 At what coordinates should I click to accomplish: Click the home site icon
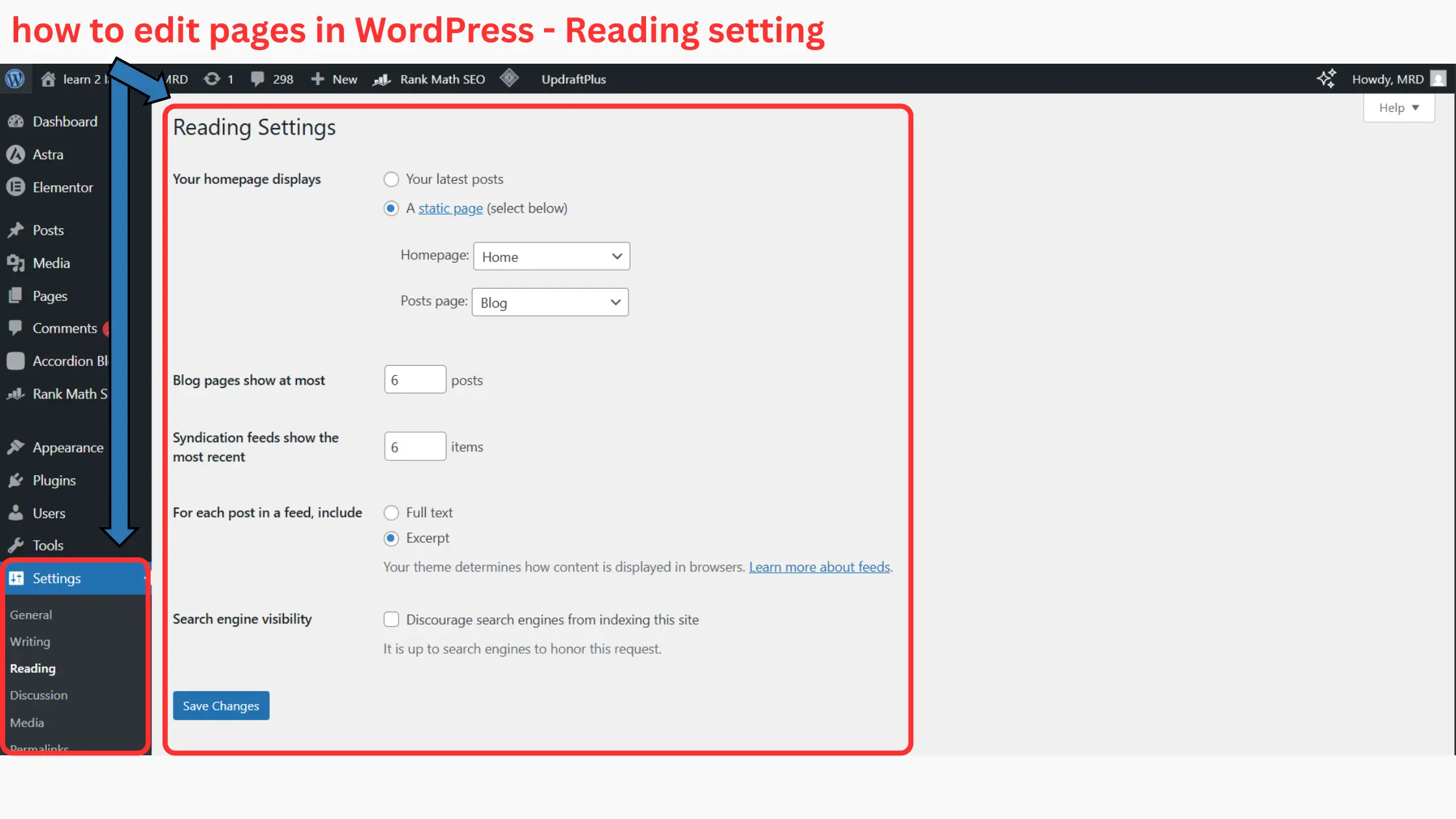click(48, 79)
